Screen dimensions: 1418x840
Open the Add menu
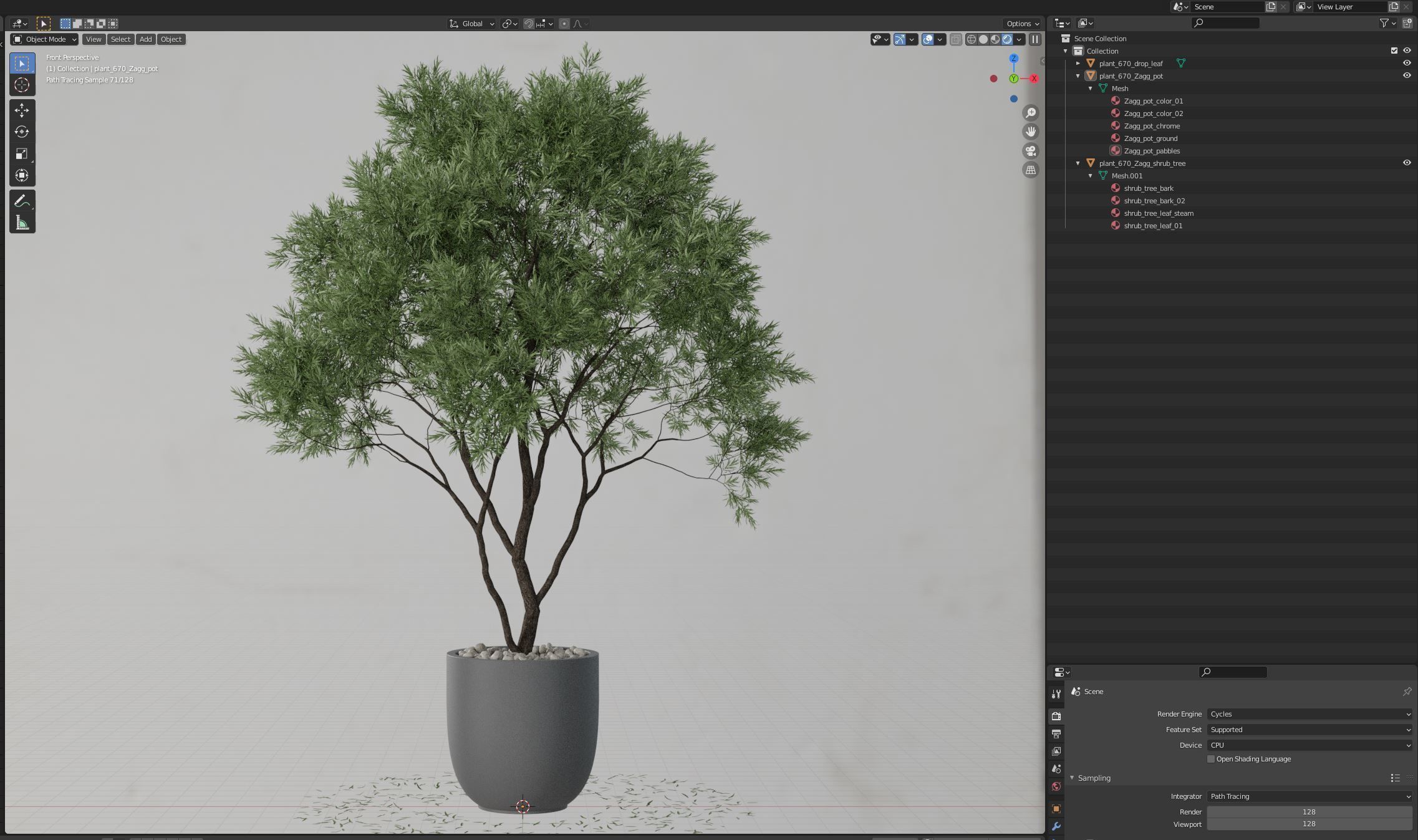[145, 39]
